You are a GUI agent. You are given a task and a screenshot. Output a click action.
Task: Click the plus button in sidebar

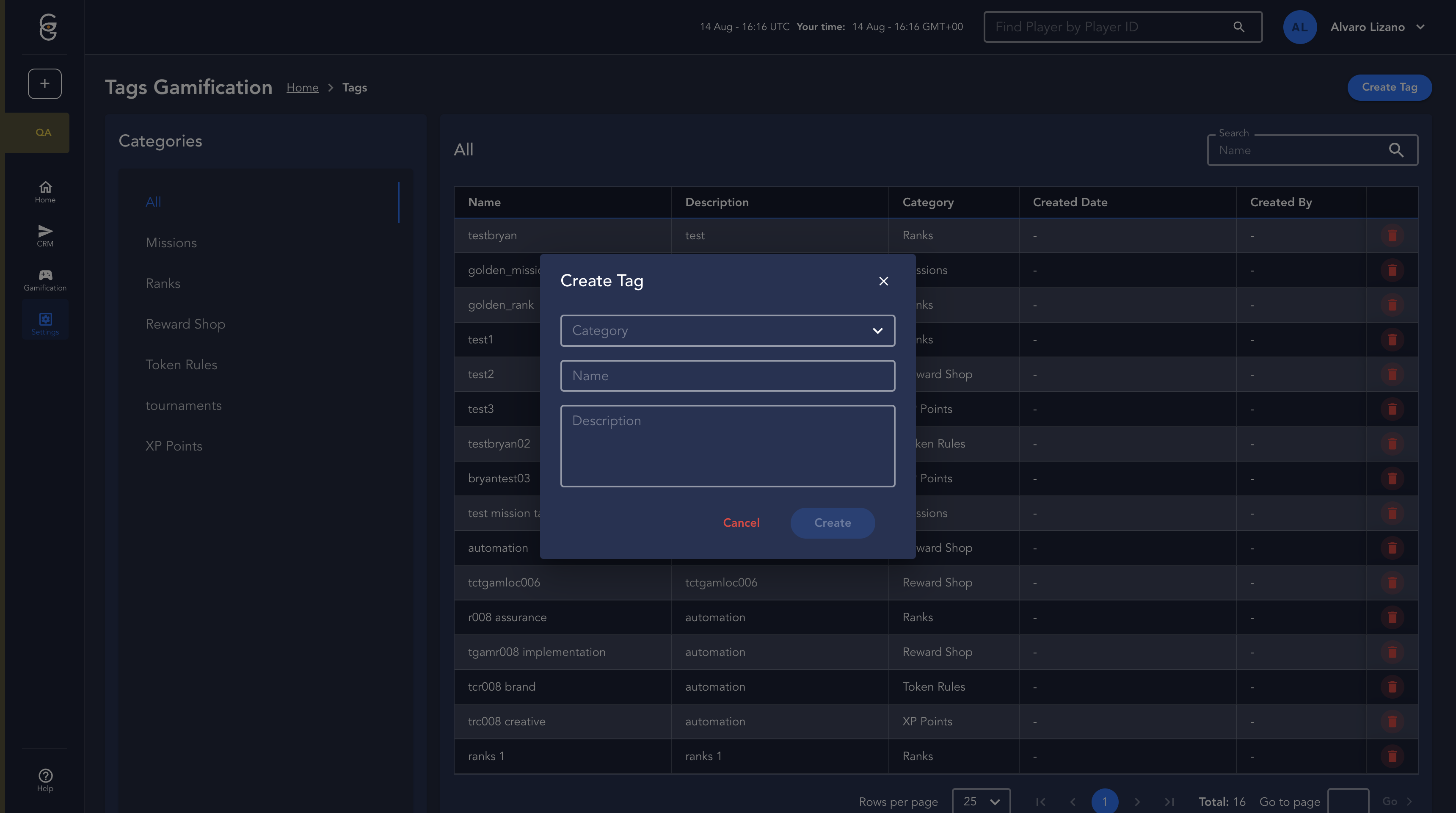44,84
